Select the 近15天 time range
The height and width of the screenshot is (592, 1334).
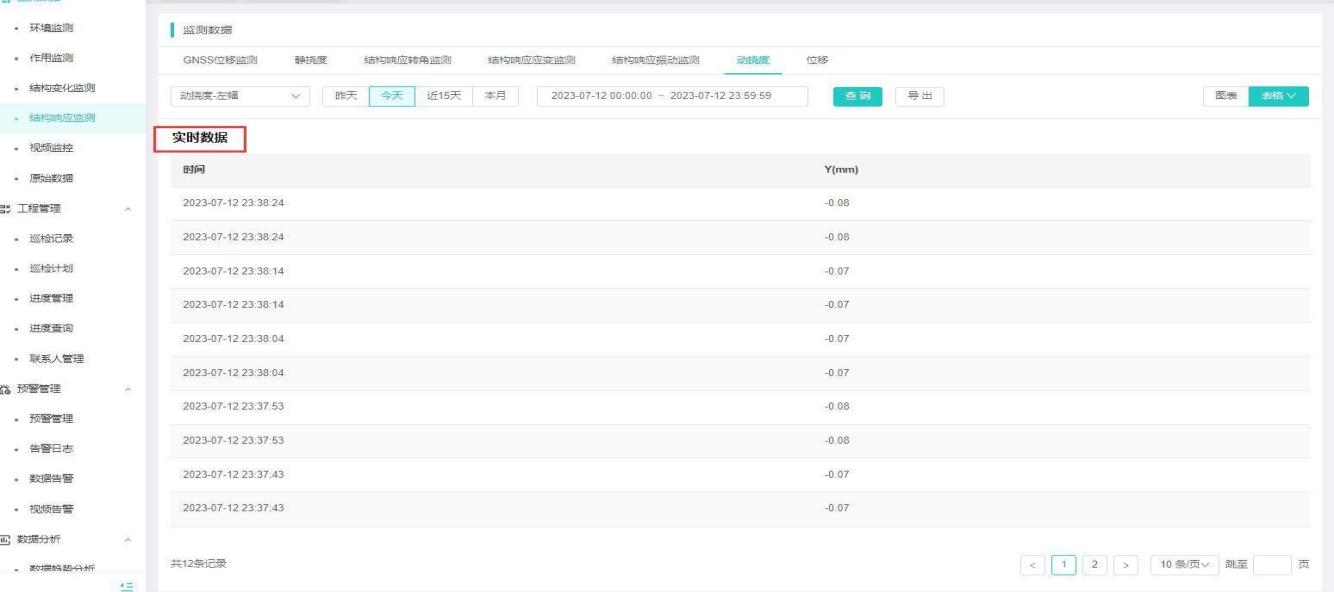pyautogui.click(x=442, y=96)
